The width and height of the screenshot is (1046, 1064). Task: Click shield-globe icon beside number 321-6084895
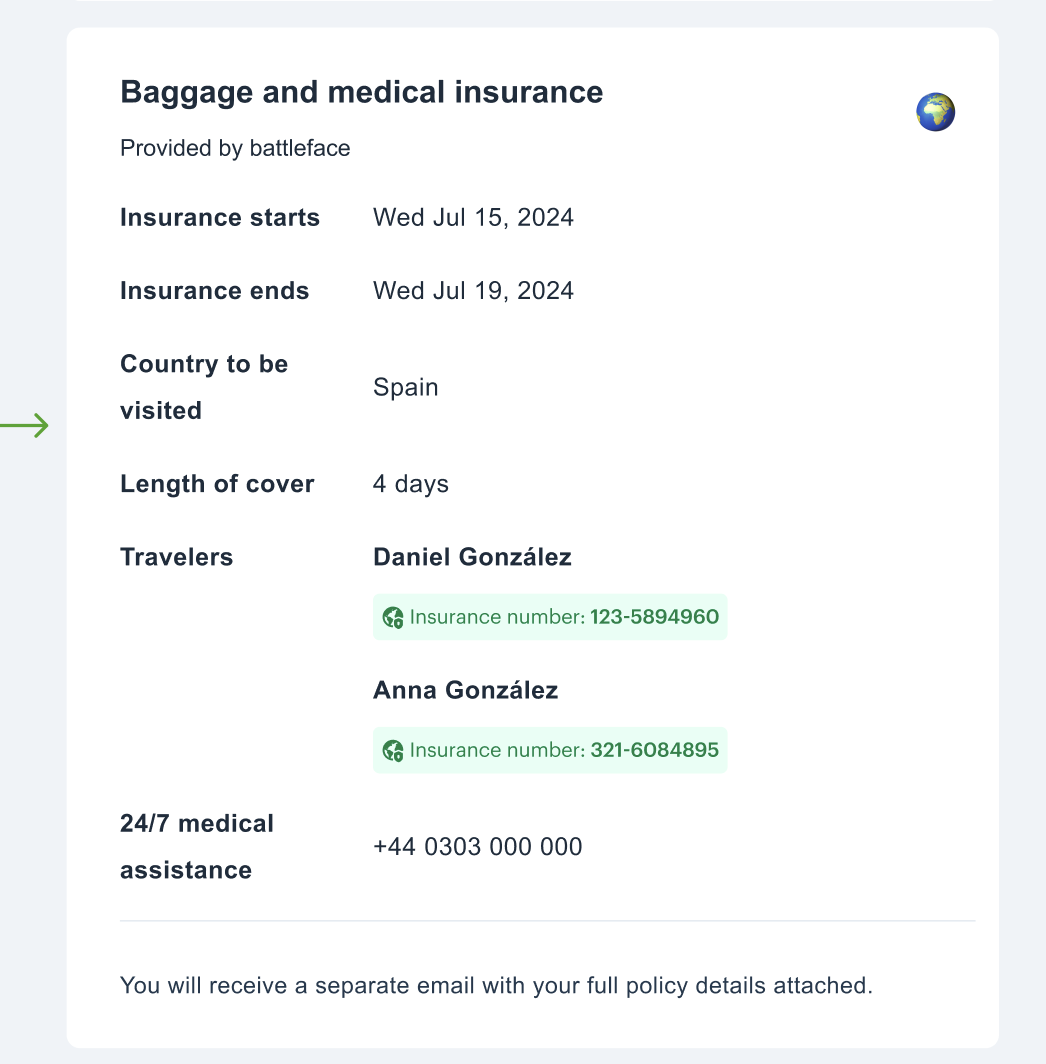coord(393,750)
